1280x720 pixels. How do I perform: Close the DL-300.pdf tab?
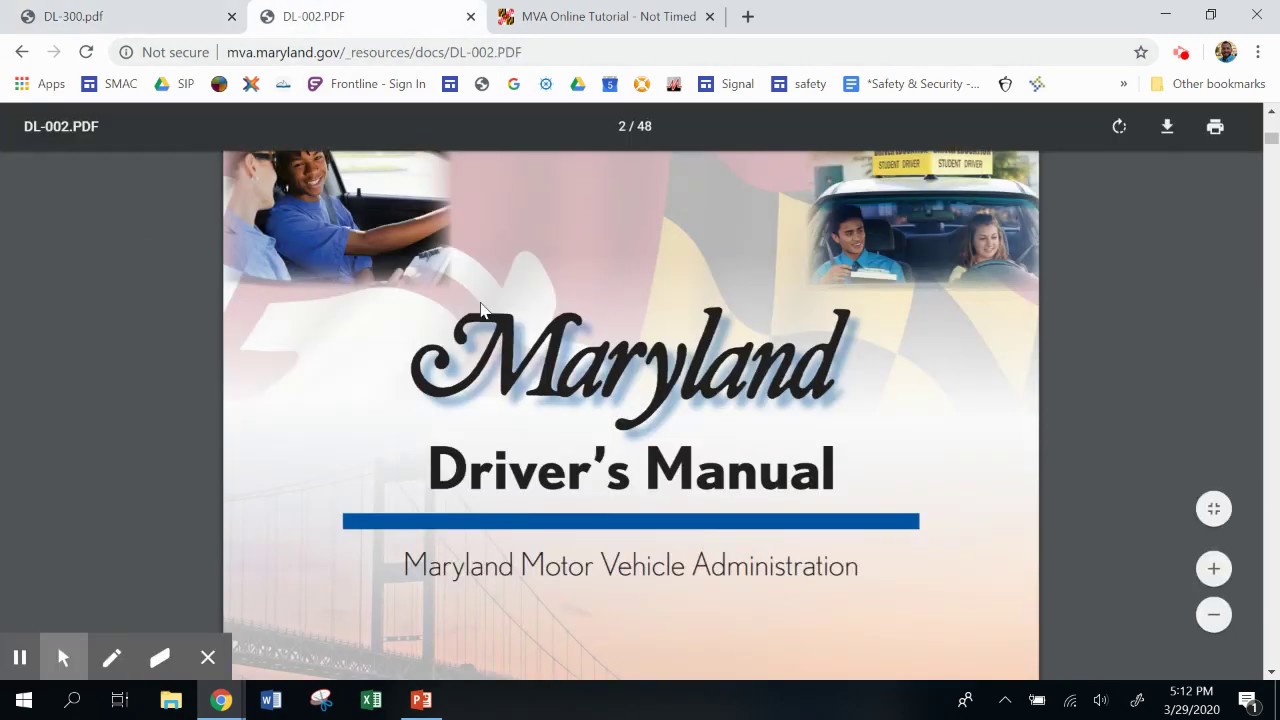232,16
